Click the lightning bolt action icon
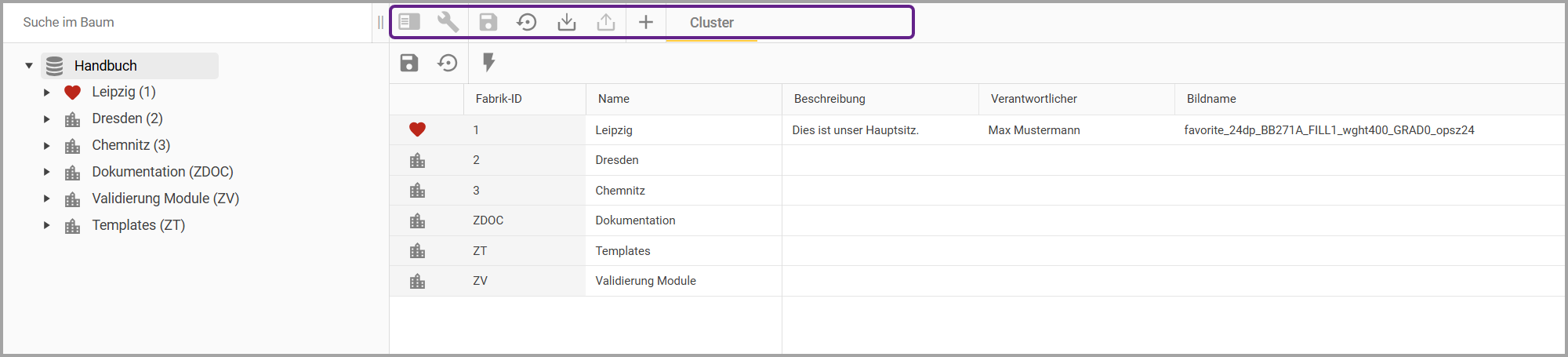This screenshot has height=357, width=1568. click(x=488, y=63)
